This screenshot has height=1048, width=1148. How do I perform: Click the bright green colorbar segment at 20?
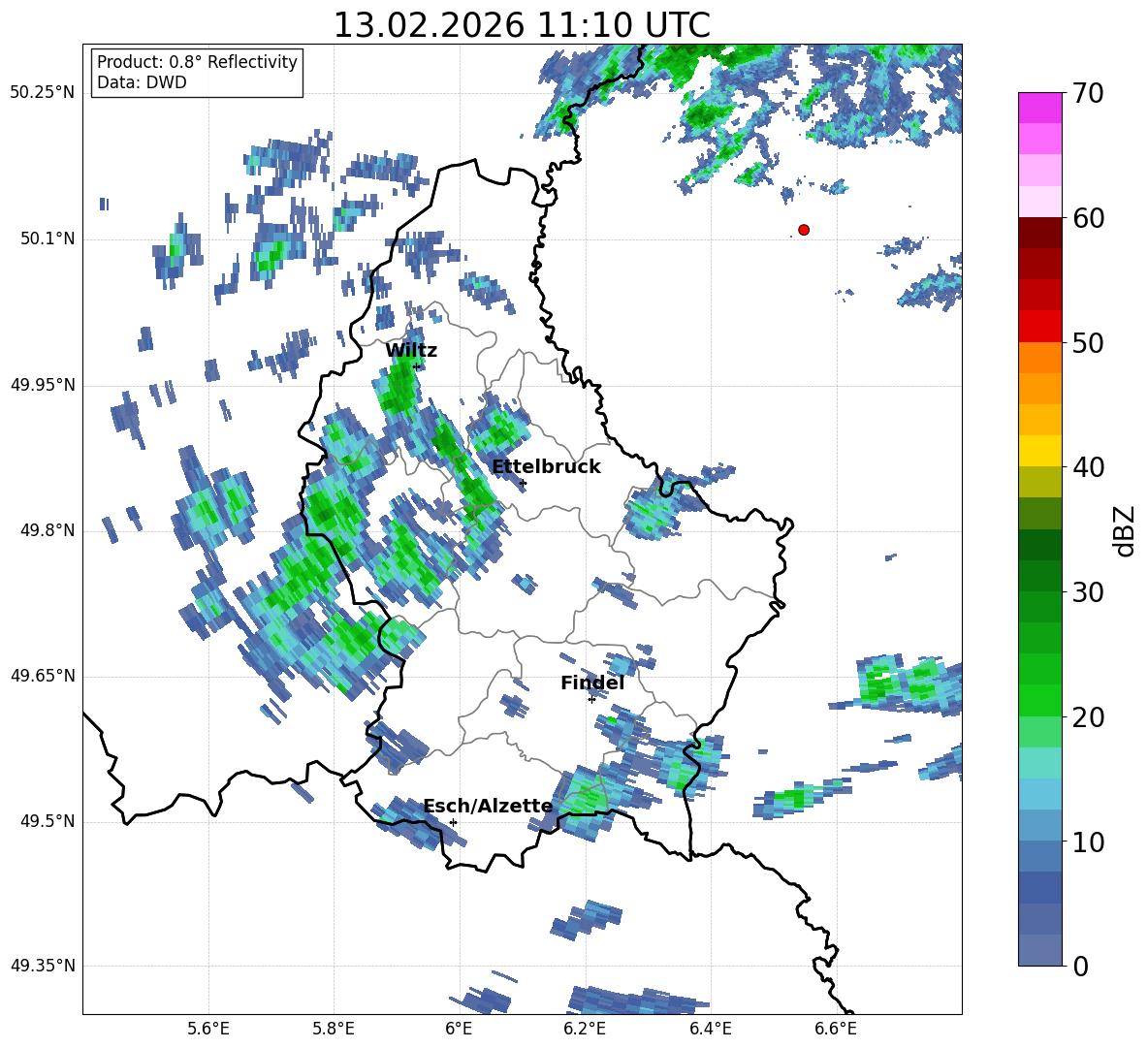[x=1039, y=701]
